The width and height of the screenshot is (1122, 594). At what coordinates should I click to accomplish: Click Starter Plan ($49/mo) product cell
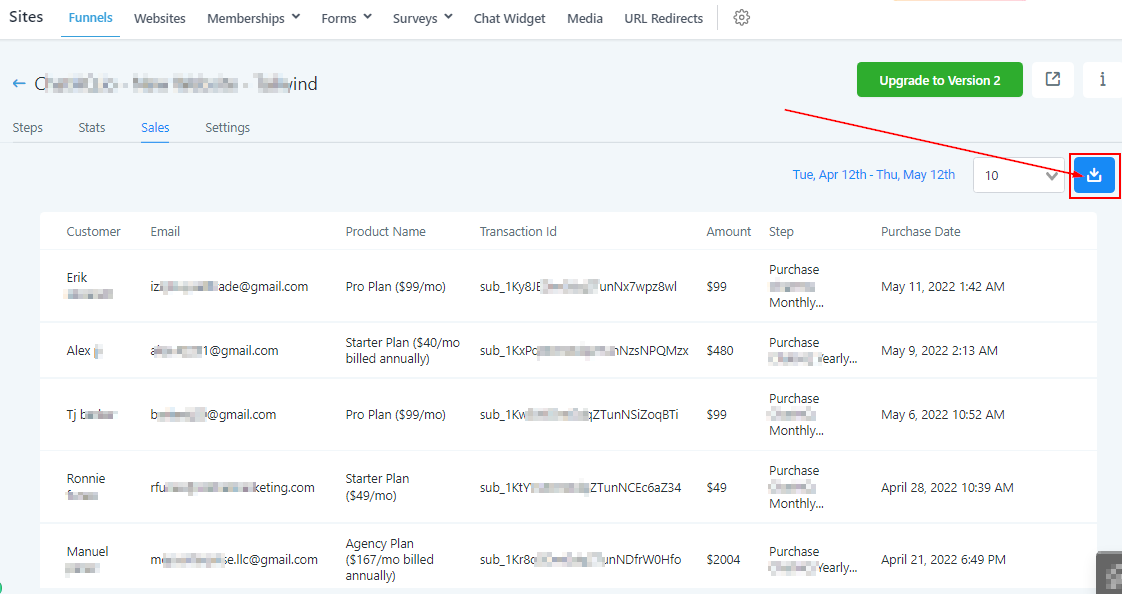click(377, 487)
